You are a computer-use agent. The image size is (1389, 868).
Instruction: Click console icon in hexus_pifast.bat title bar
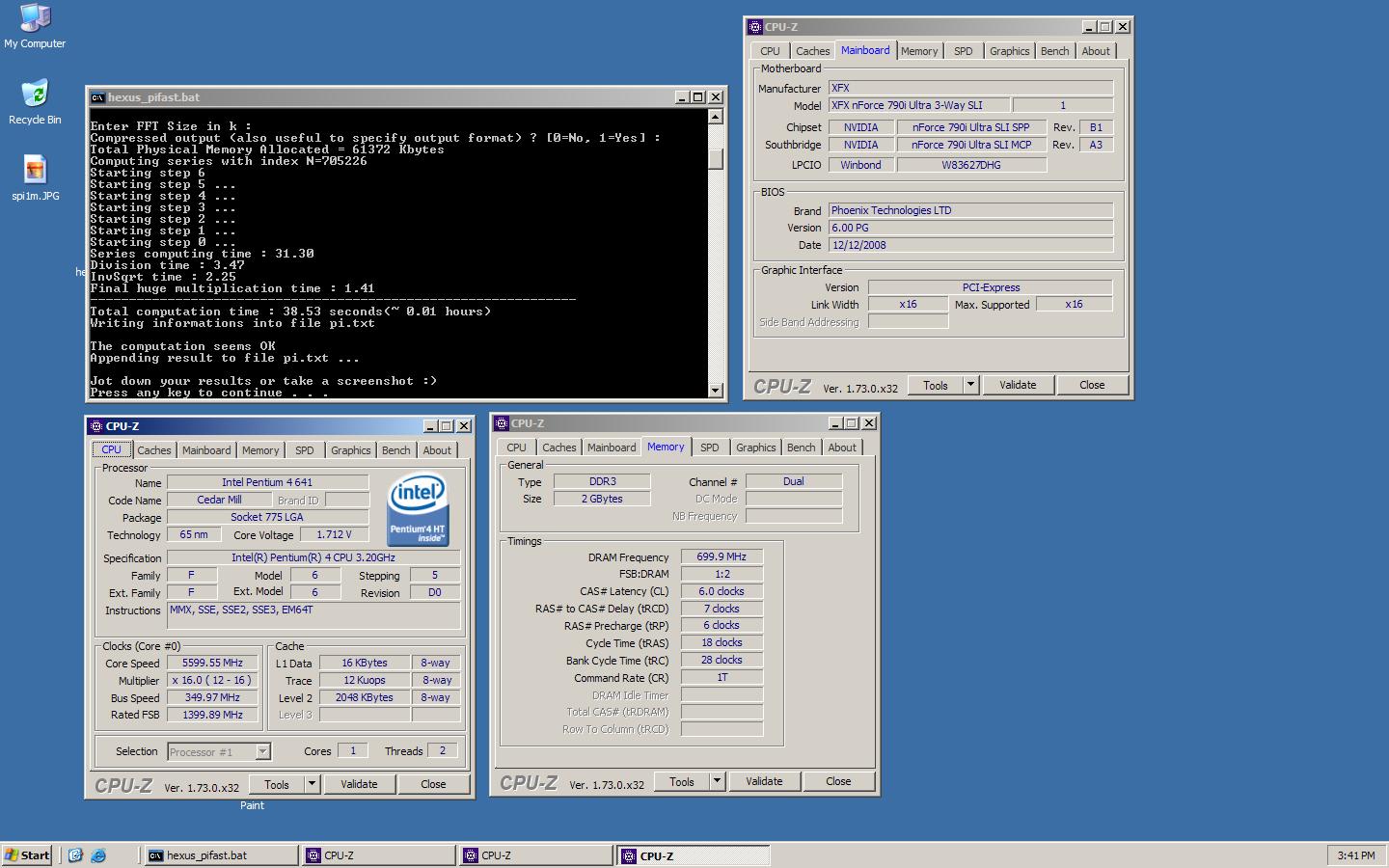point(97,97)
